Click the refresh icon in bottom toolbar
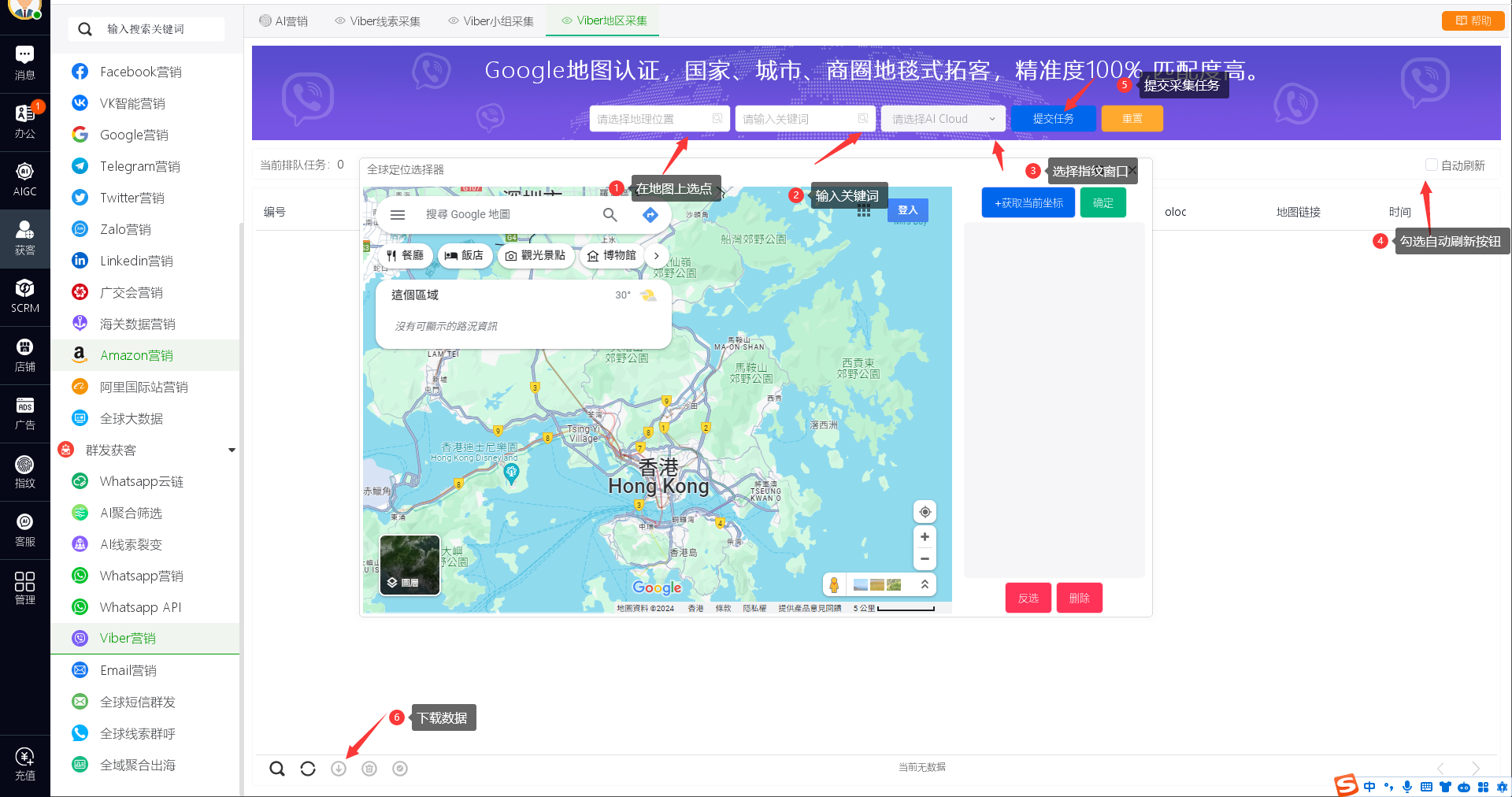1512x797 pixels. 308,769
